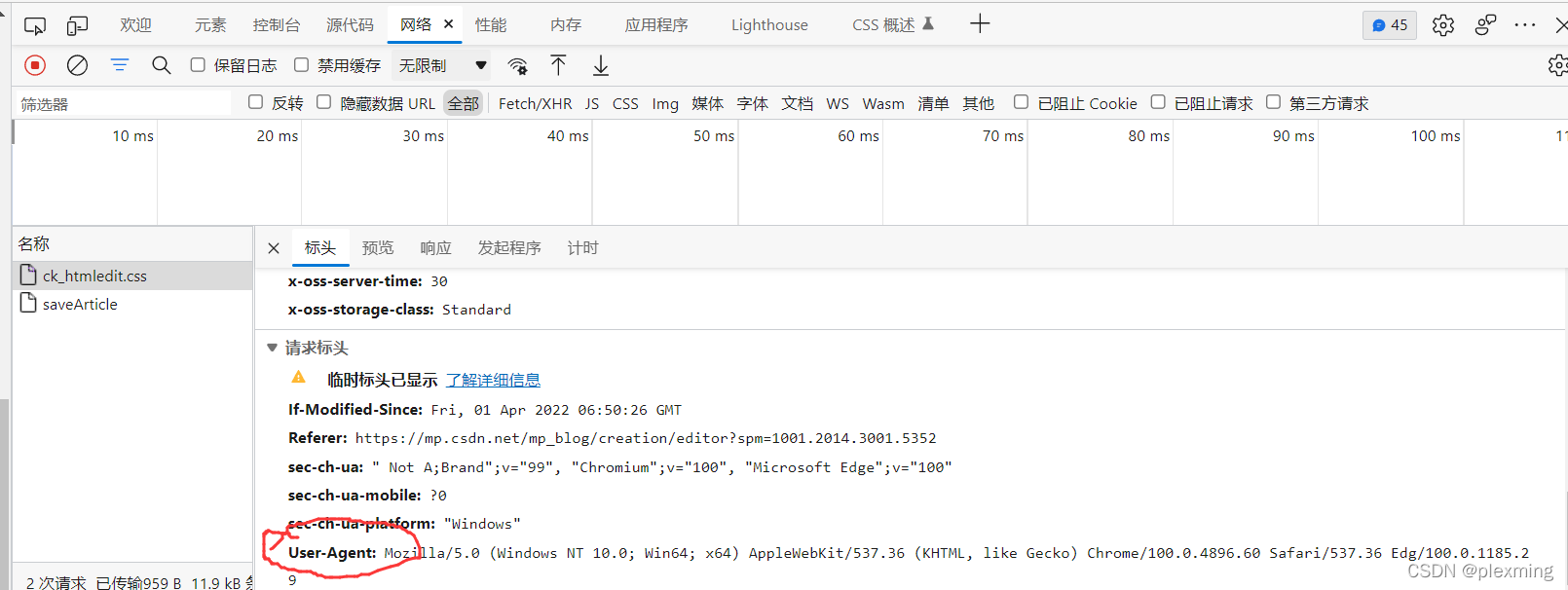
Task: Import HAR file upload arrow
Action: coord(558,65)
